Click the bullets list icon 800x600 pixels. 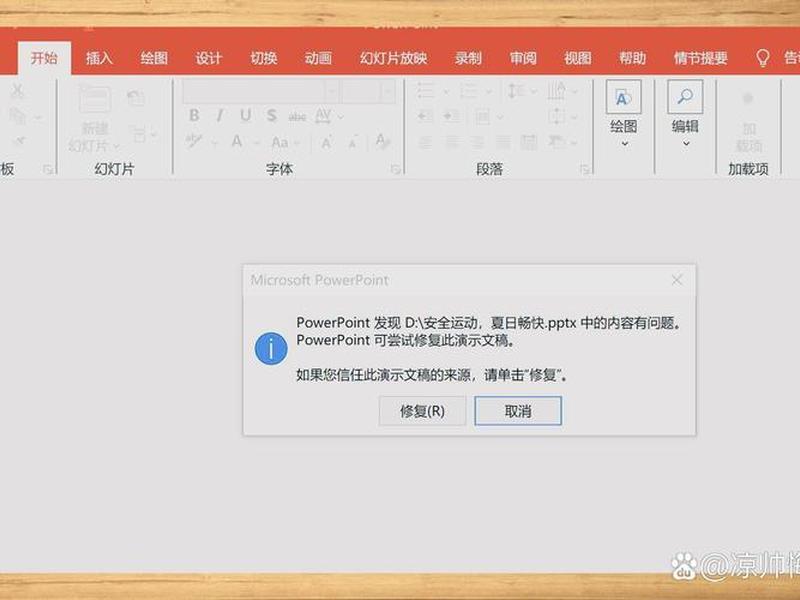[425, 90]
